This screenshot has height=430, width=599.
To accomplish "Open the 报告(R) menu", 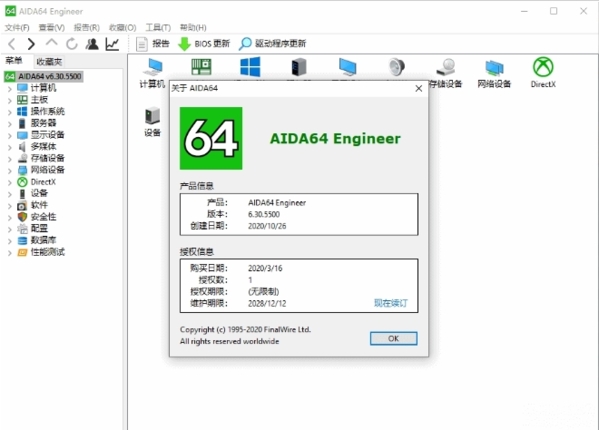I will (87, 27).
